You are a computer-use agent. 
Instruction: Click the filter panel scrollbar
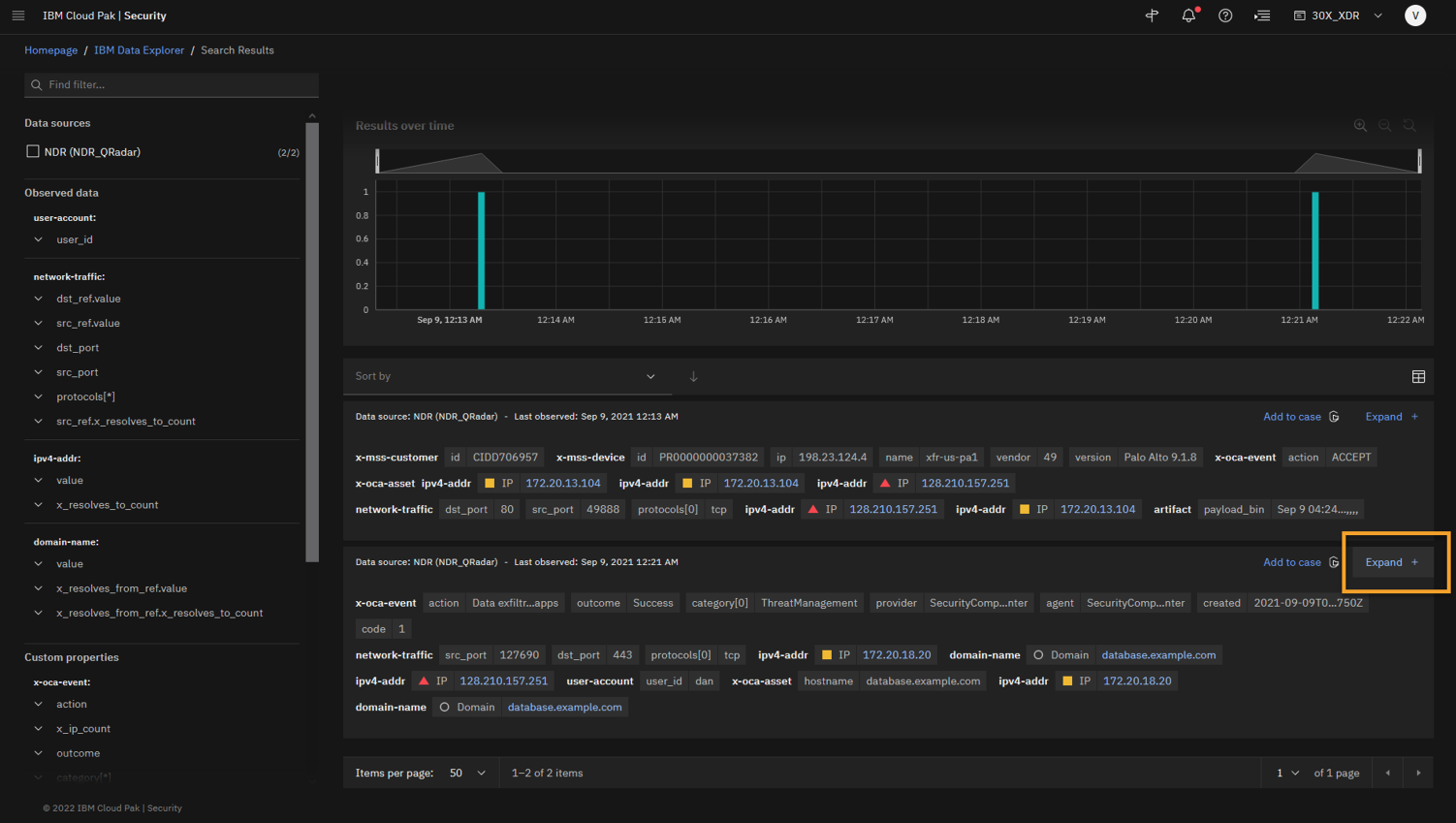tap(312, 341)
